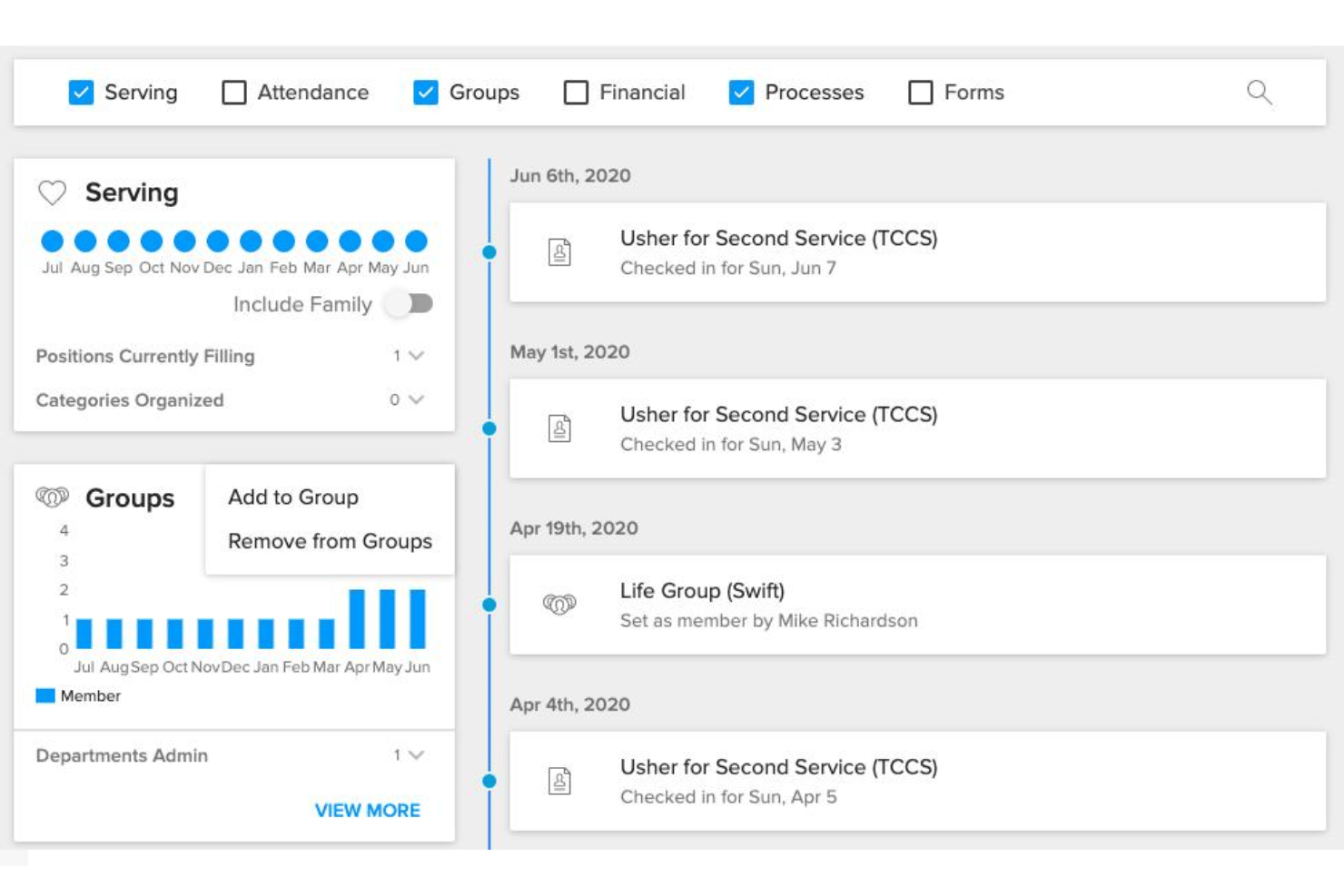Click document icon on May 3 usher entry

tap(559, 428)
